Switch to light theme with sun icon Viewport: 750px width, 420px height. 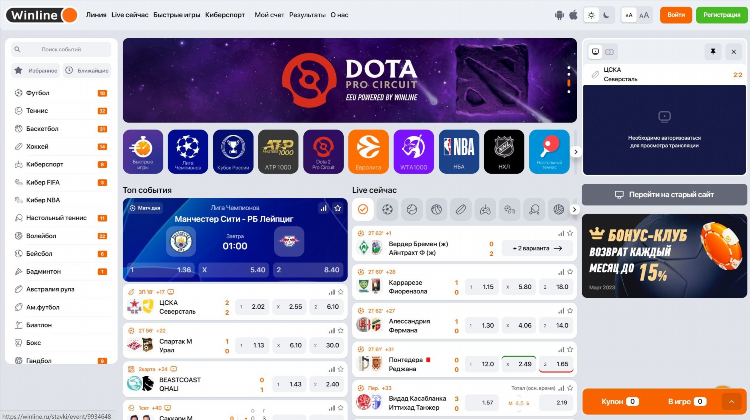591,15
